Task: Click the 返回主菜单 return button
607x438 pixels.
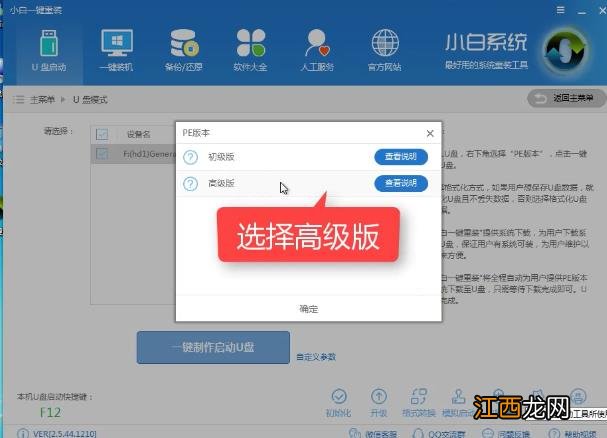Action: click(566, 98)
